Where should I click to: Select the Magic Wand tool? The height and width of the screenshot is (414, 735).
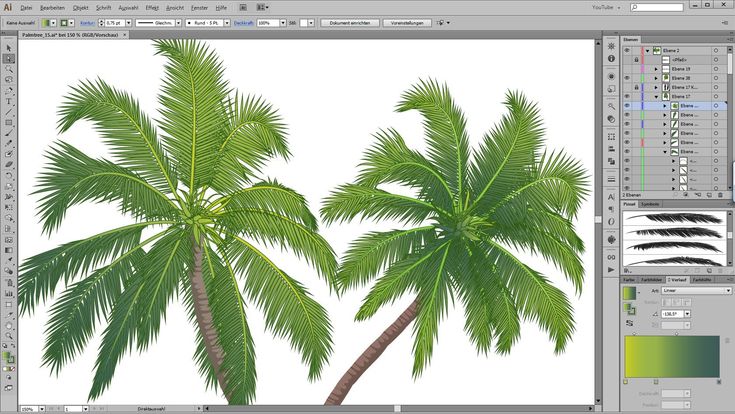9,69
